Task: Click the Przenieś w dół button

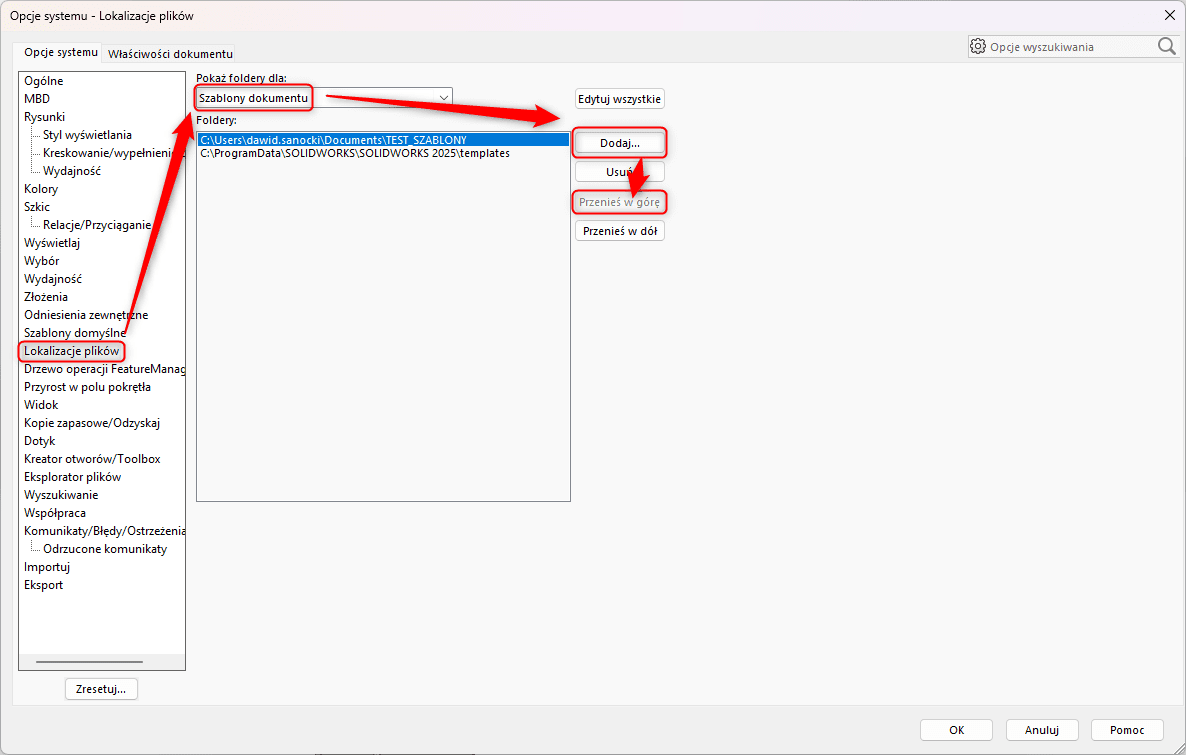Action: (x=619, y=231)
